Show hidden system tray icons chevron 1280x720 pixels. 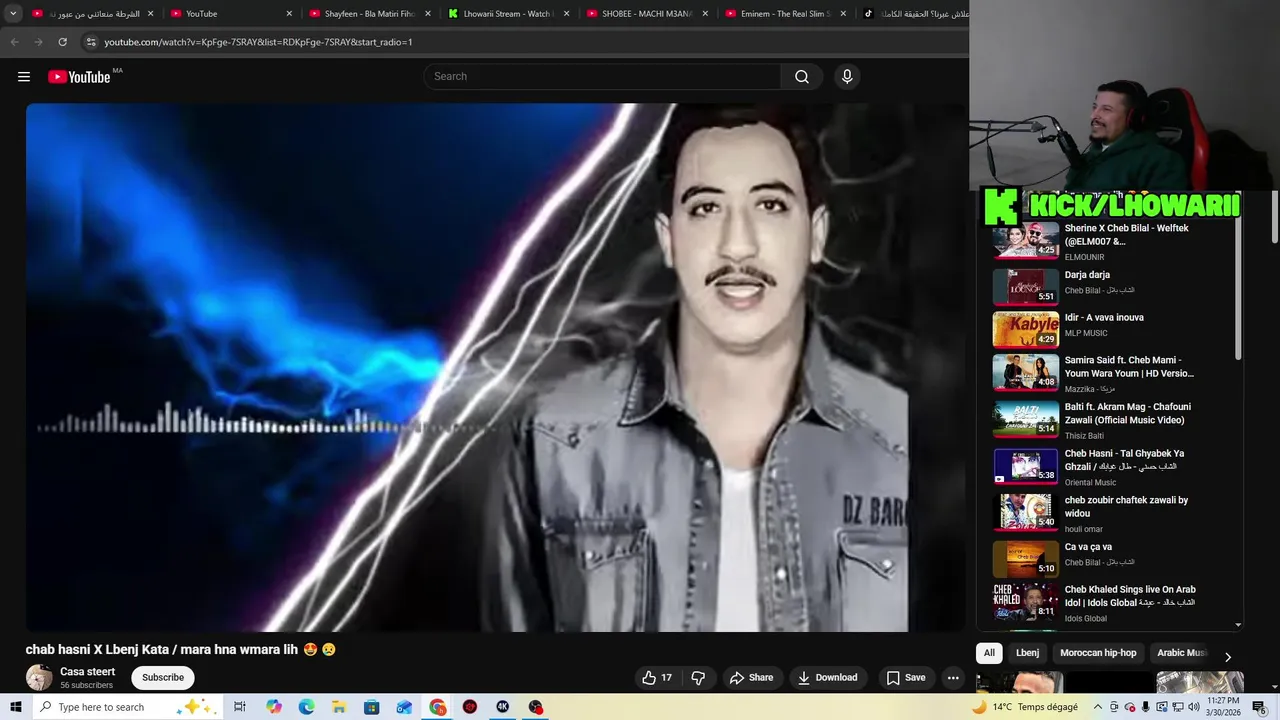[1098, 707]
